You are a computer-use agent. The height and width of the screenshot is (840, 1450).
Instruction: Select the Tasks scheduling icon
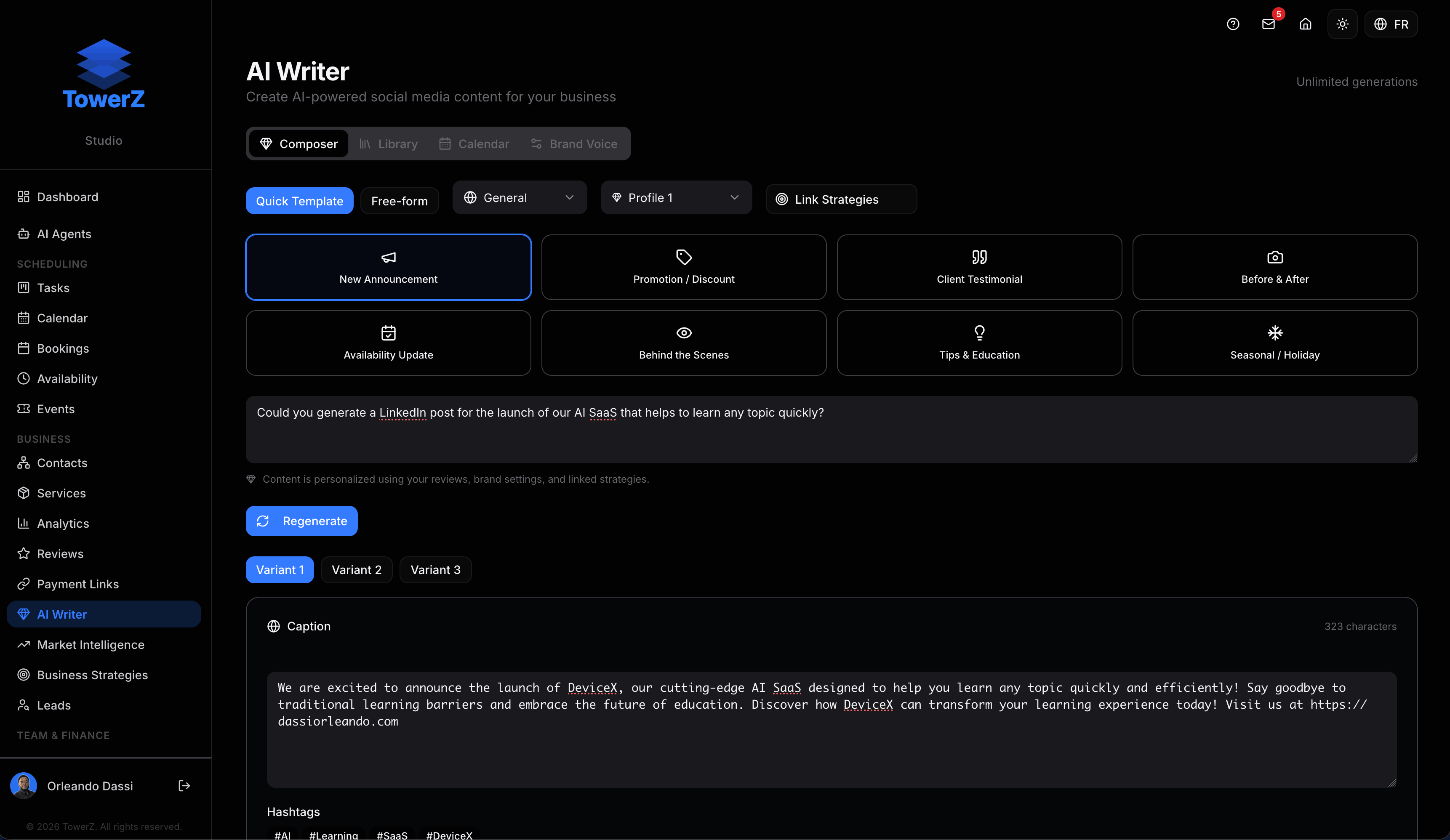click(23, 288)
